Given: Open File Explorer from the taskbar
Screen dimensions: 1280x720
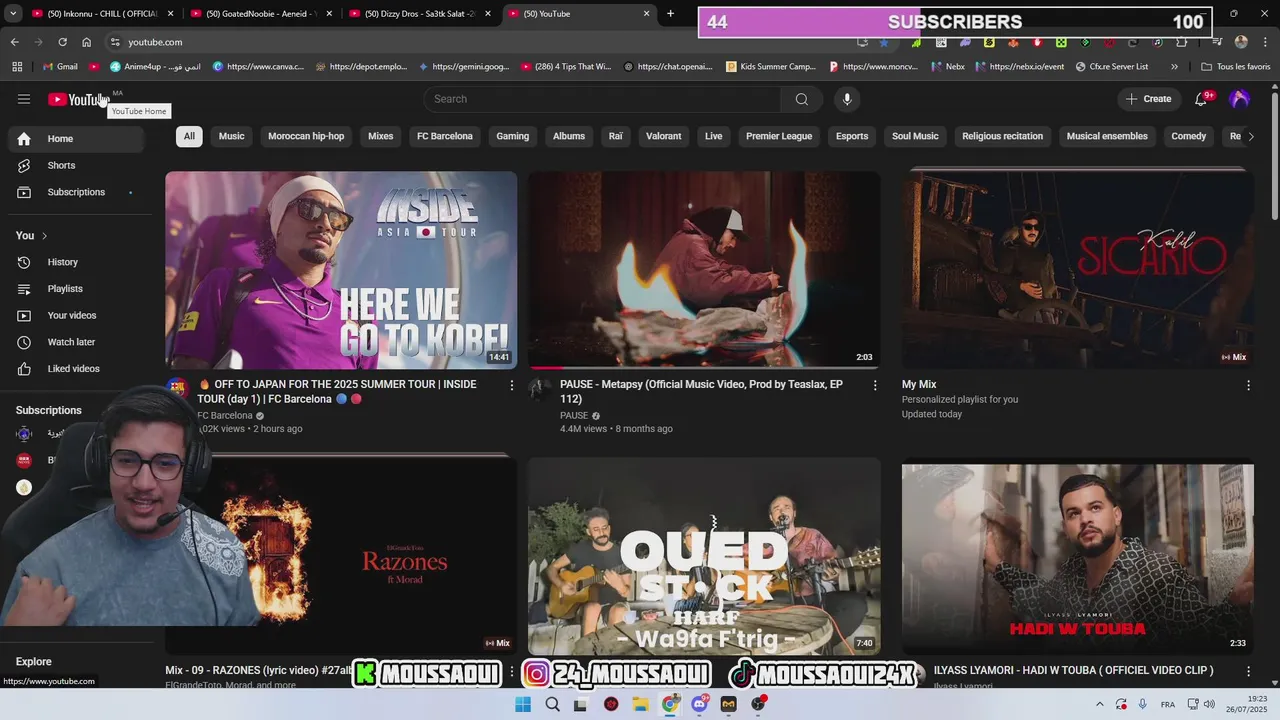Looking at the screenshot, I should pyautogui.click(x=640, y=704).
